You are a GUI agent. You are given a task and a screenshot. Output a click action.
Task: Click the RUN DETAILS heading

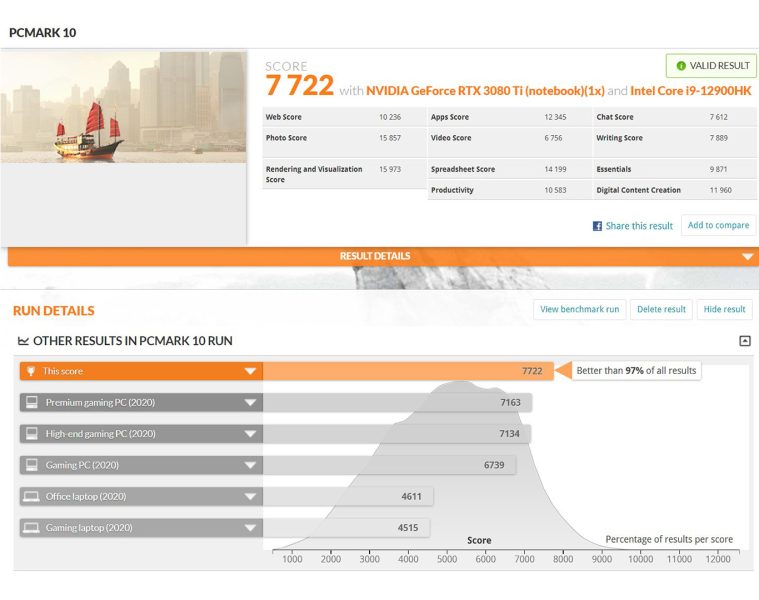pos(54,311)
